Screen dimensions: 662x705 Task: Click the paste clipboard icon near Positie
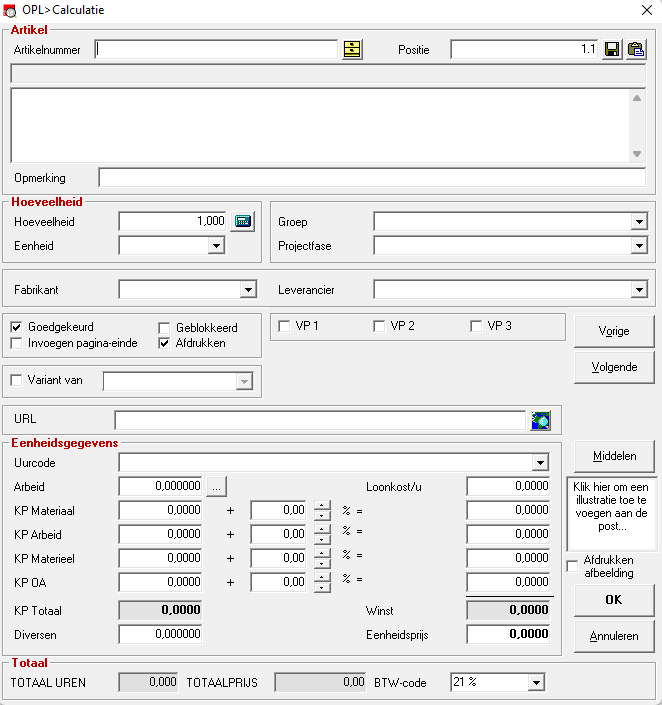(x=636, y=49)
